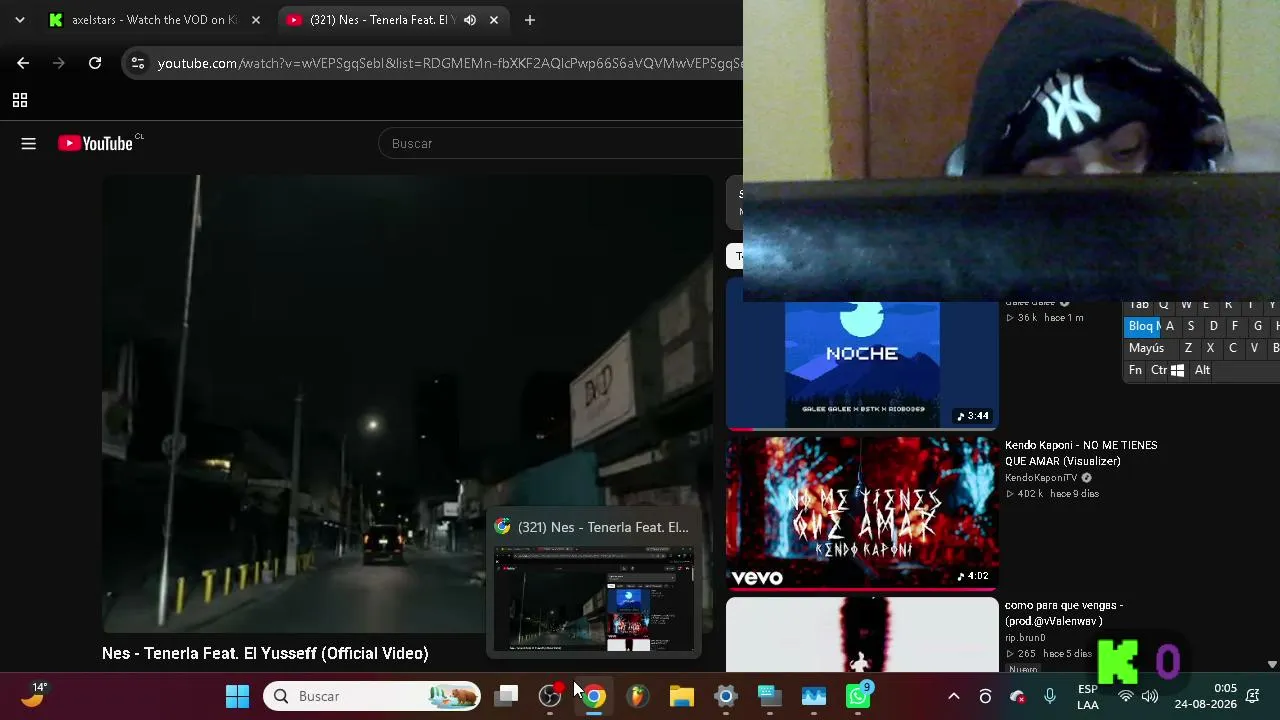Click the Alt key on keyboard overlay
1280x720 pixels.
click(x=1202, y=370)
